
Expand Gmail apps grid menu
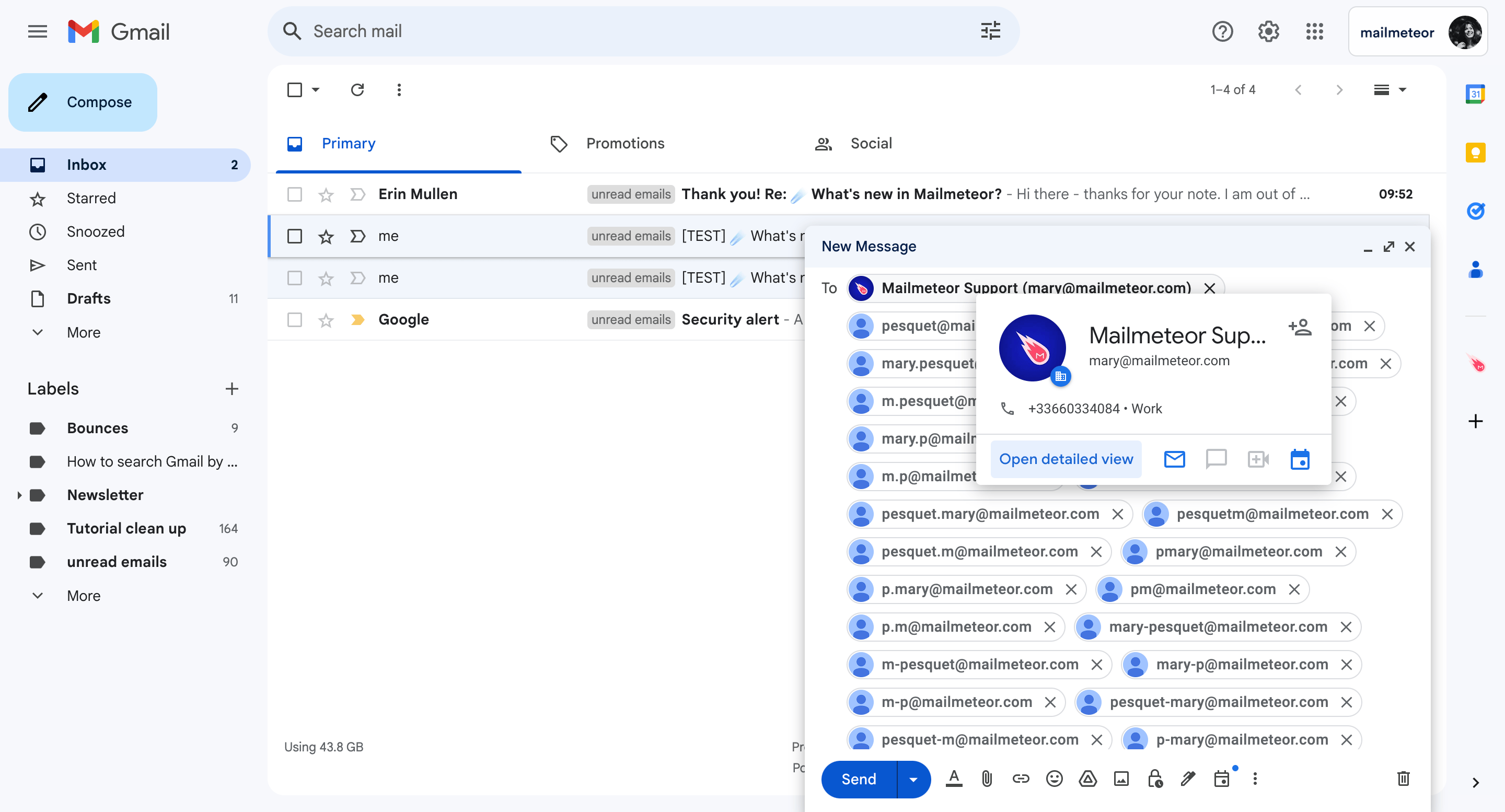1315,31
